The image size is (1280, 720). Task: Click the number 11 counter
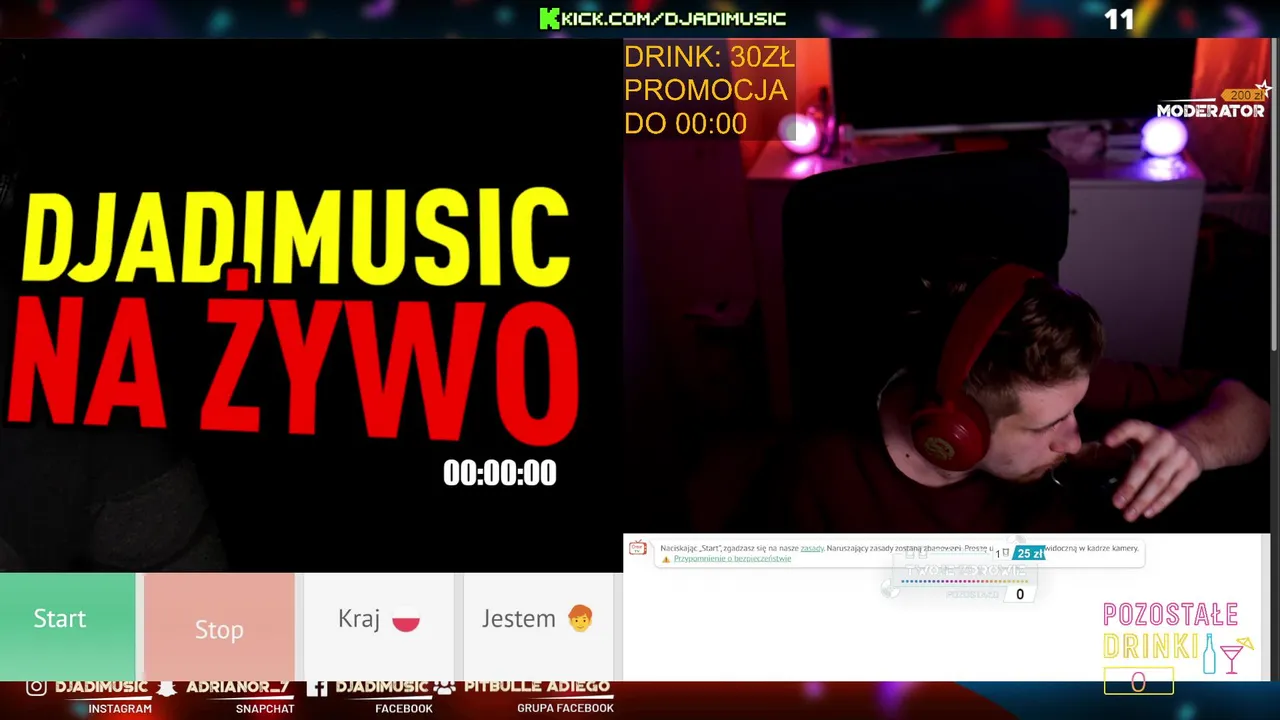(1119, 19)
